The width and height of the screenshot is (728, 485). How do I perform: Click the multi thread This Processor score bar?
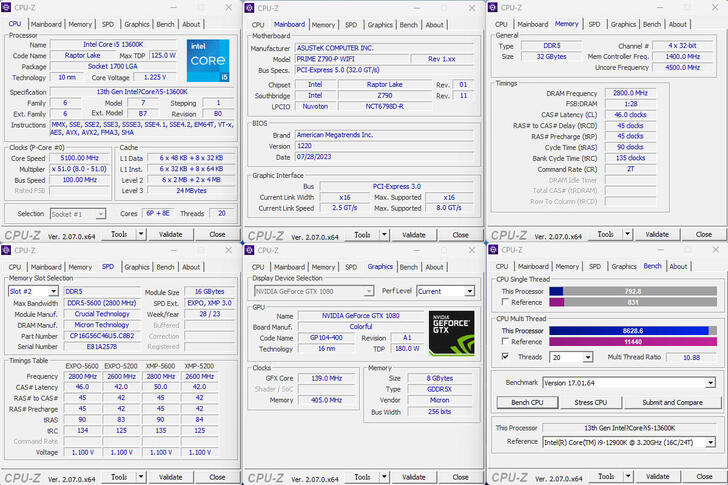tap(630, 330)
